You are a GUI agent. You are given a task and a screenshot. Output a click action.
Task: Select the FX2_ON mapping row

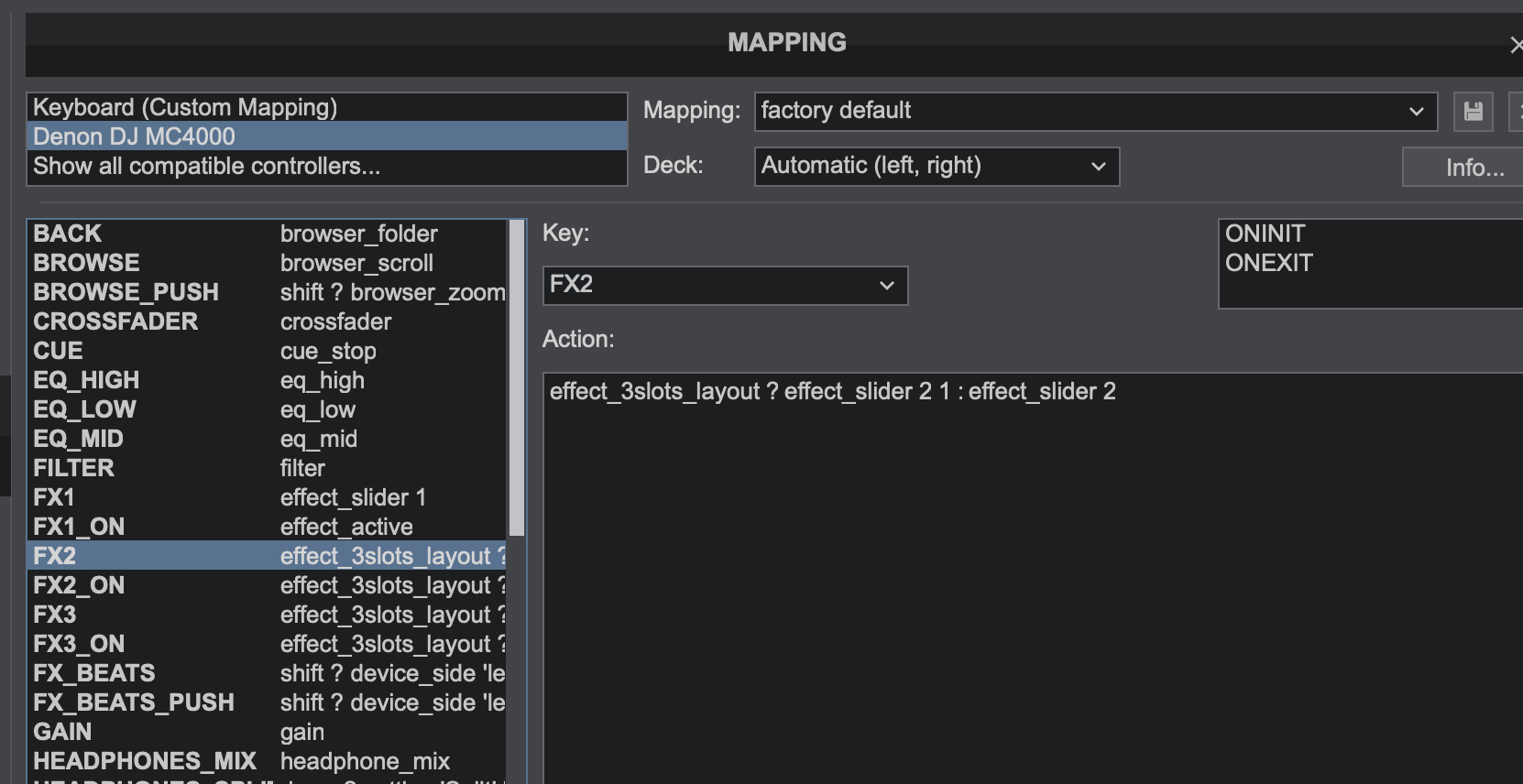[268, 585]
